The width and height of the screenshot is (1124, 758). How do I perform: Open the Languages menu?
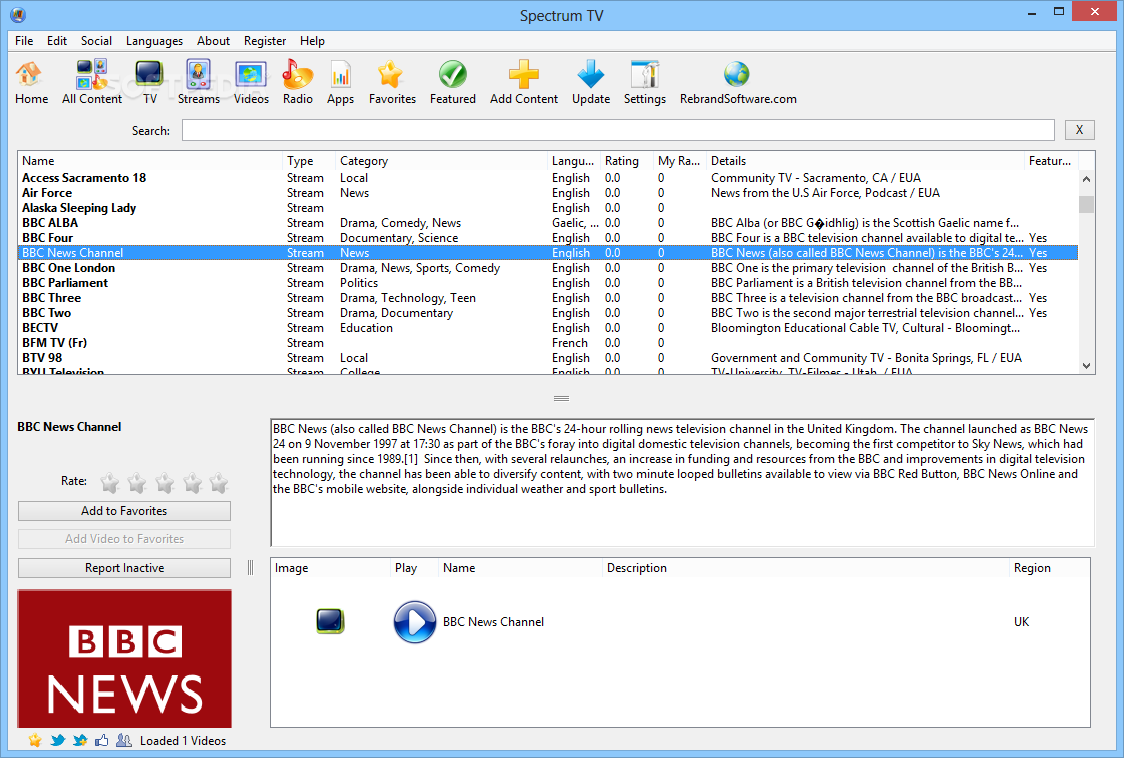[x=154, y=41]
